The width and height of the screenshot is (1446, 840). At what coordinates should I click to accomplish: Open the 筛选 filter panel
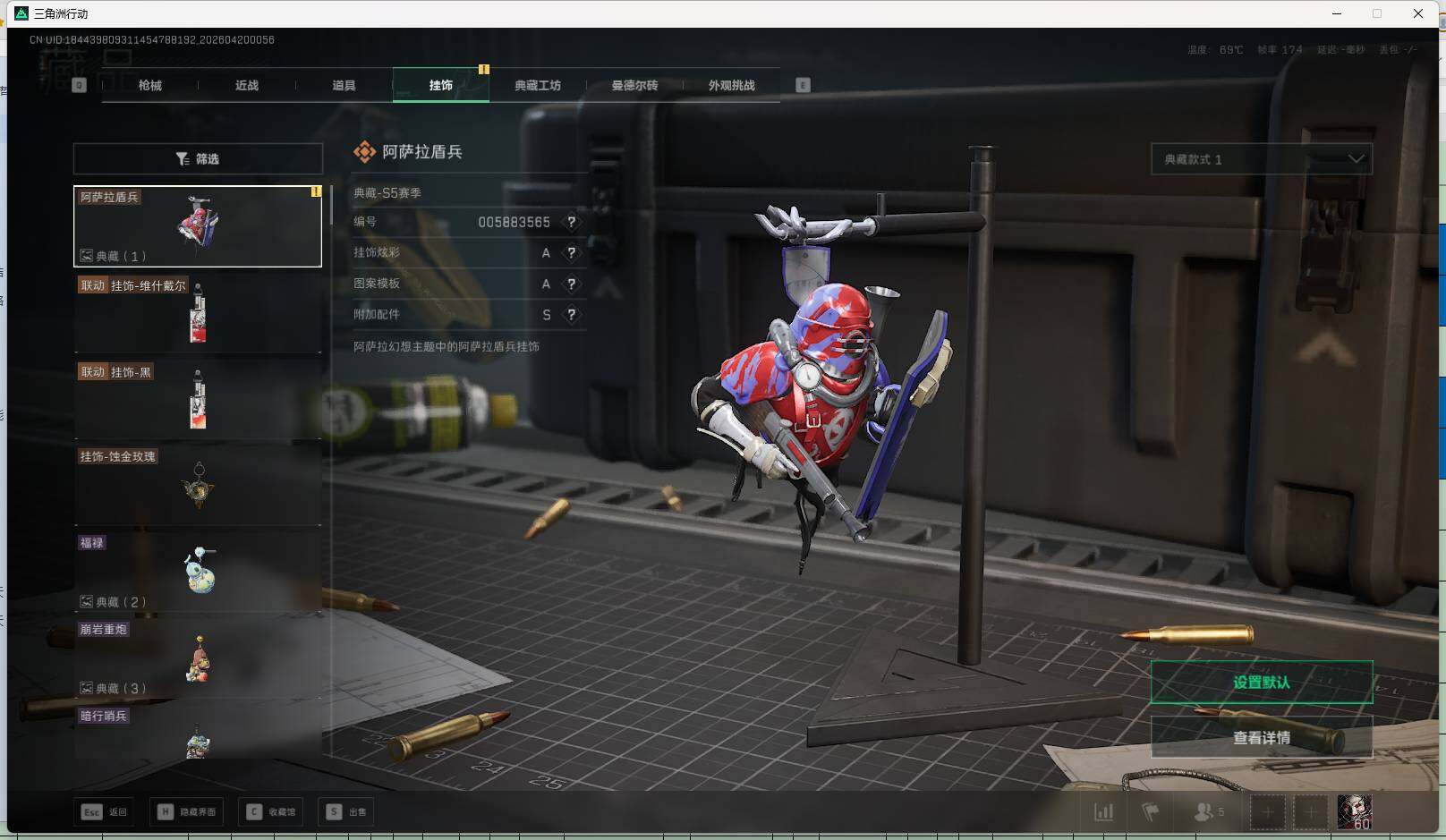tap(198, 158)
